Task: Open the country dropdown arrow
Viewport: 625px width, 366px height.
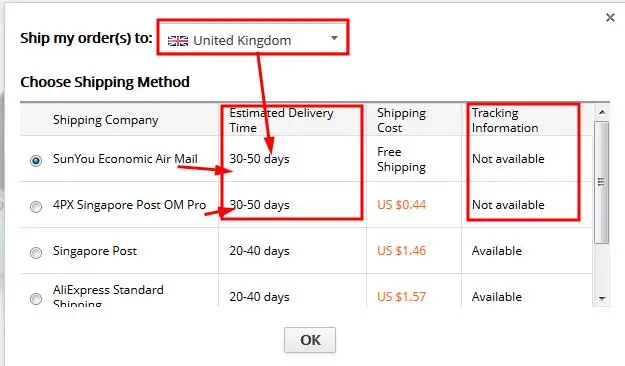Action: click(x=334, y=38)
